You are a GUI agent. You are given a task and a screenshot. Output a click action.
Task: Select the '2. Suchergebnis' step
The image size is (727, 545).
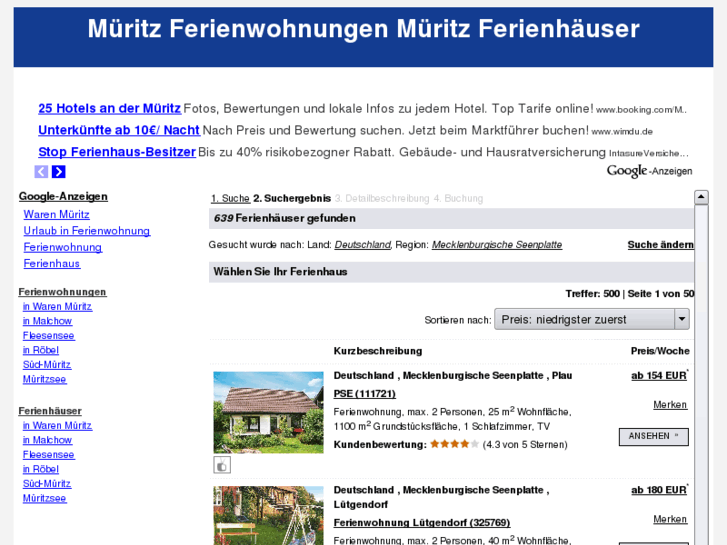pos(292,199)
